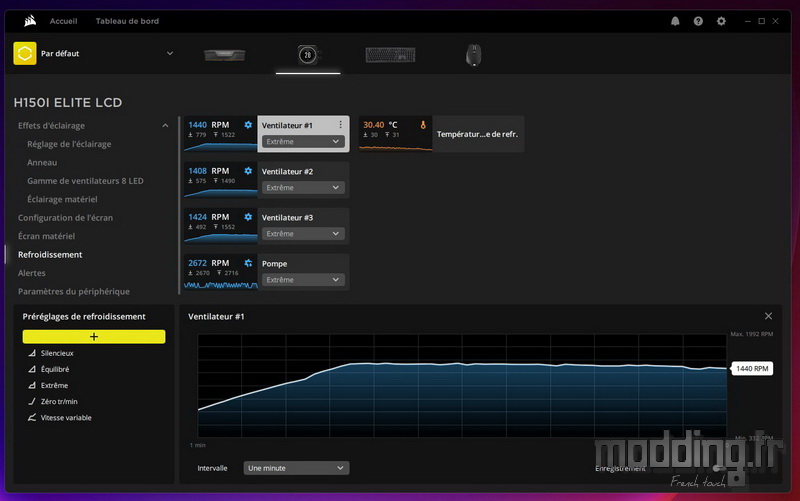
Task: Select the Extrême preset text in the list
Action: point(55,385)
